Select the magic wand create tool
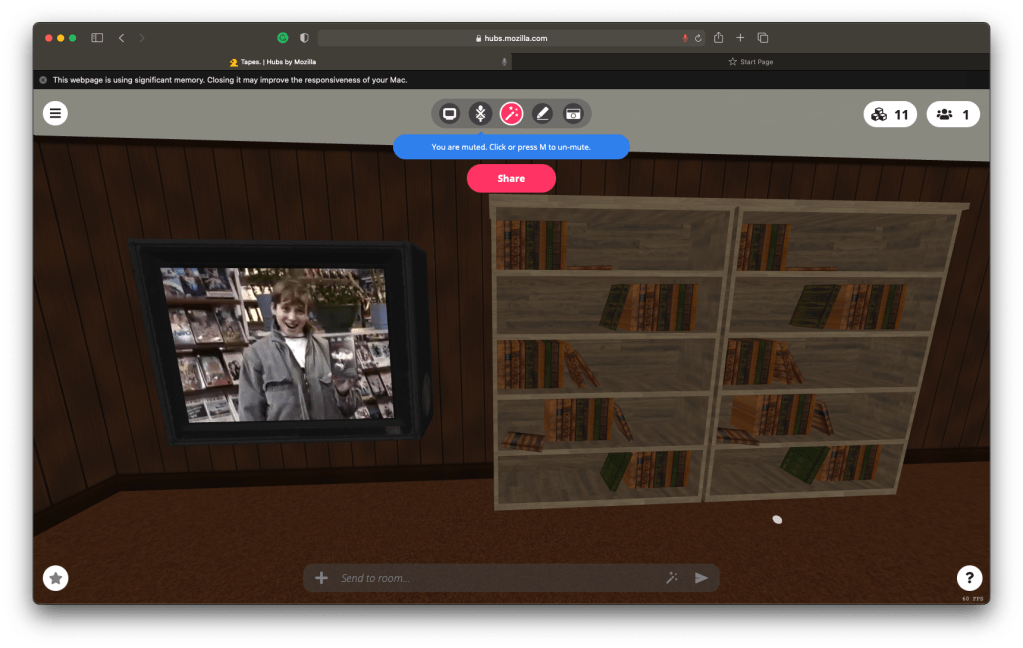1023x648 pixels. click(x=511, y=114)
